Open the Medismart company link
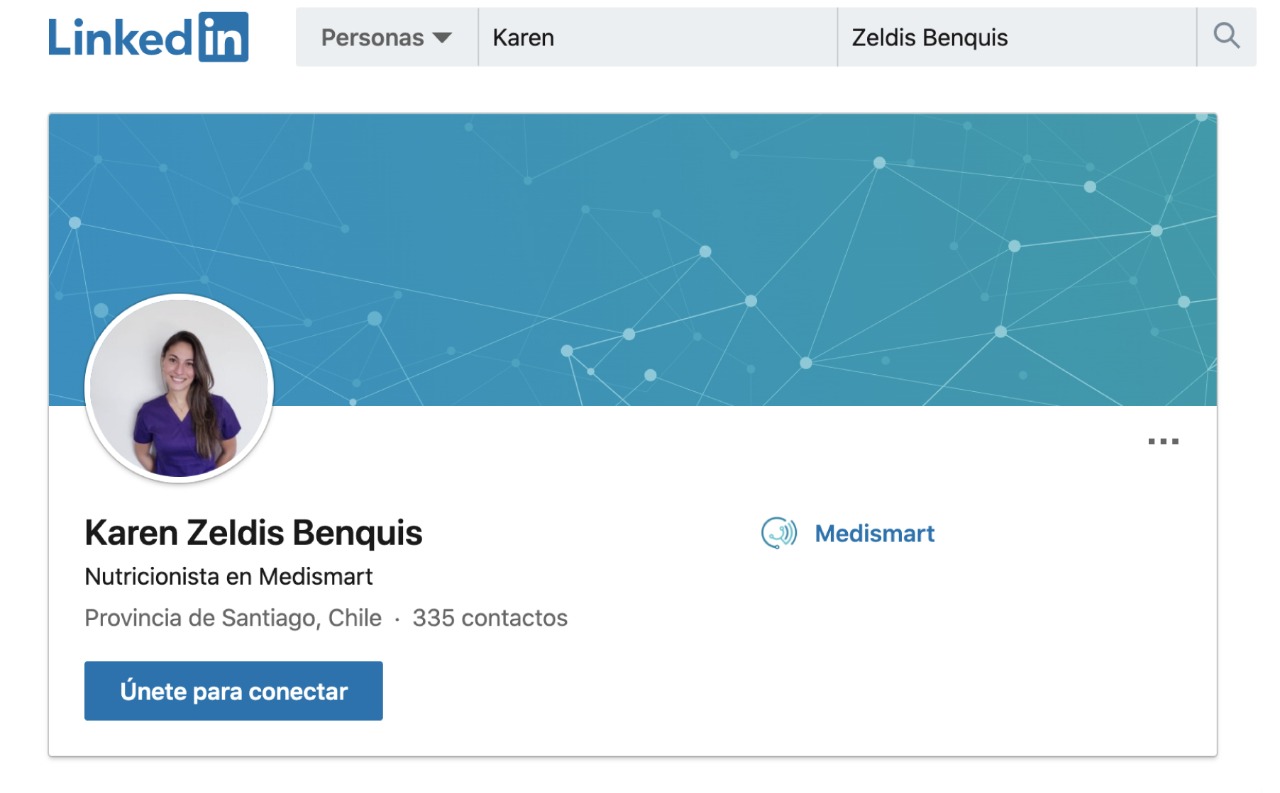This screenshot has height=793, width=1280. [x=874, y=533]
